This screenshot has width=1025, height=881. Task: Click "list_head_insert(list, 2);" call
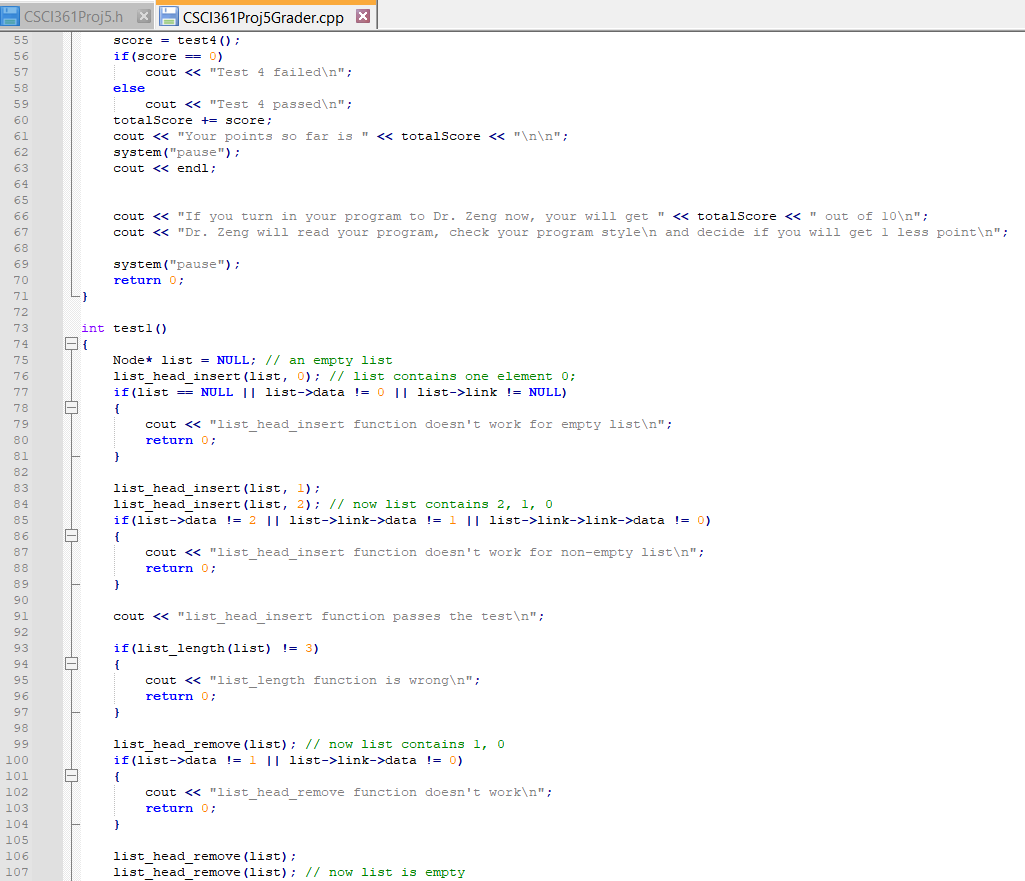[x=216, y=505]
